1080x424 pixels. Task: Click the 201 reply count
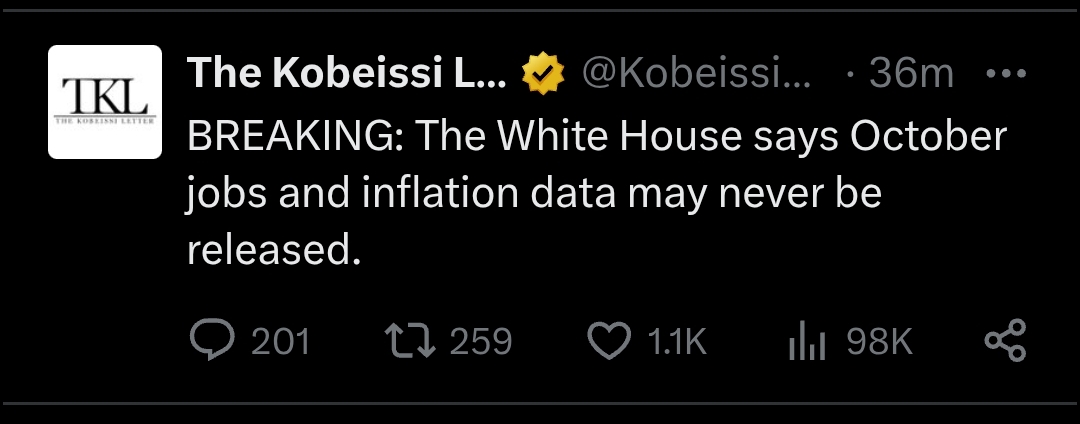tap(280, 342)
